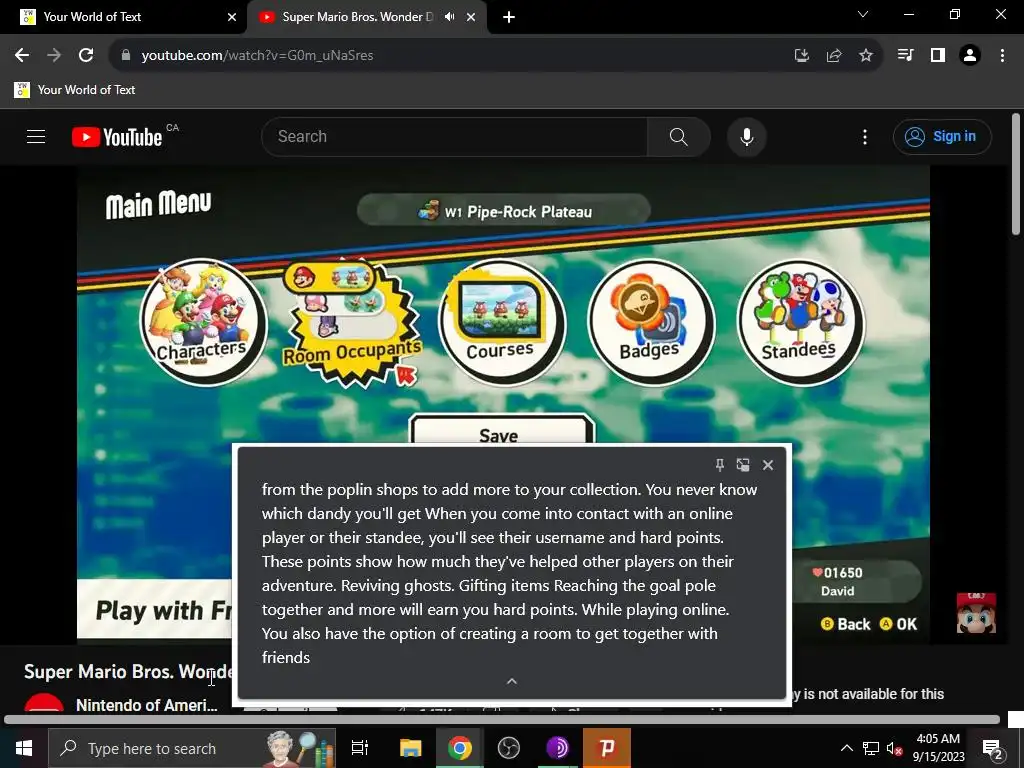Click the forward navigation arrow

coord(54,56)
